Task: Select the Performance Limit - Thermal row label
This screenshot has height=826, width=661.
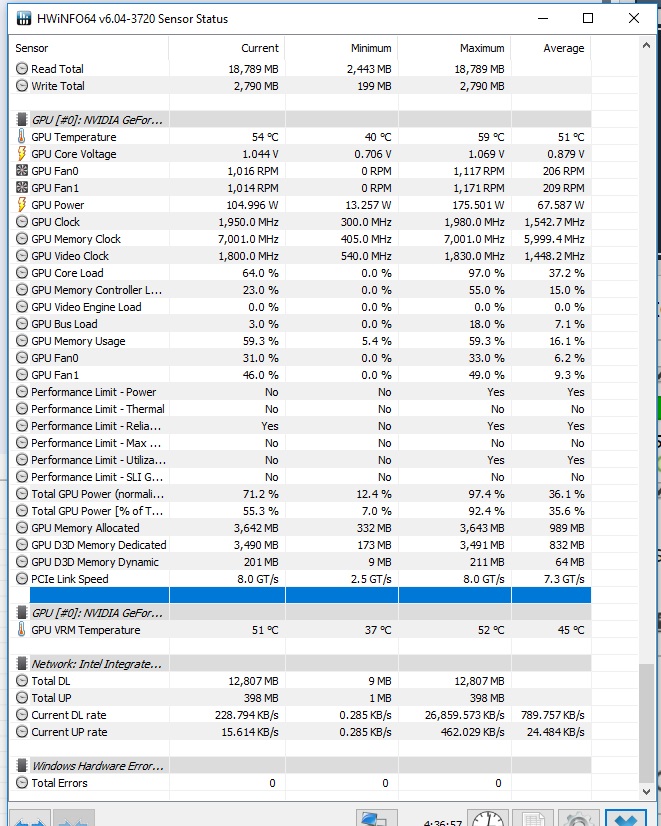Action: pyautogui.click(x=98, y=409)
